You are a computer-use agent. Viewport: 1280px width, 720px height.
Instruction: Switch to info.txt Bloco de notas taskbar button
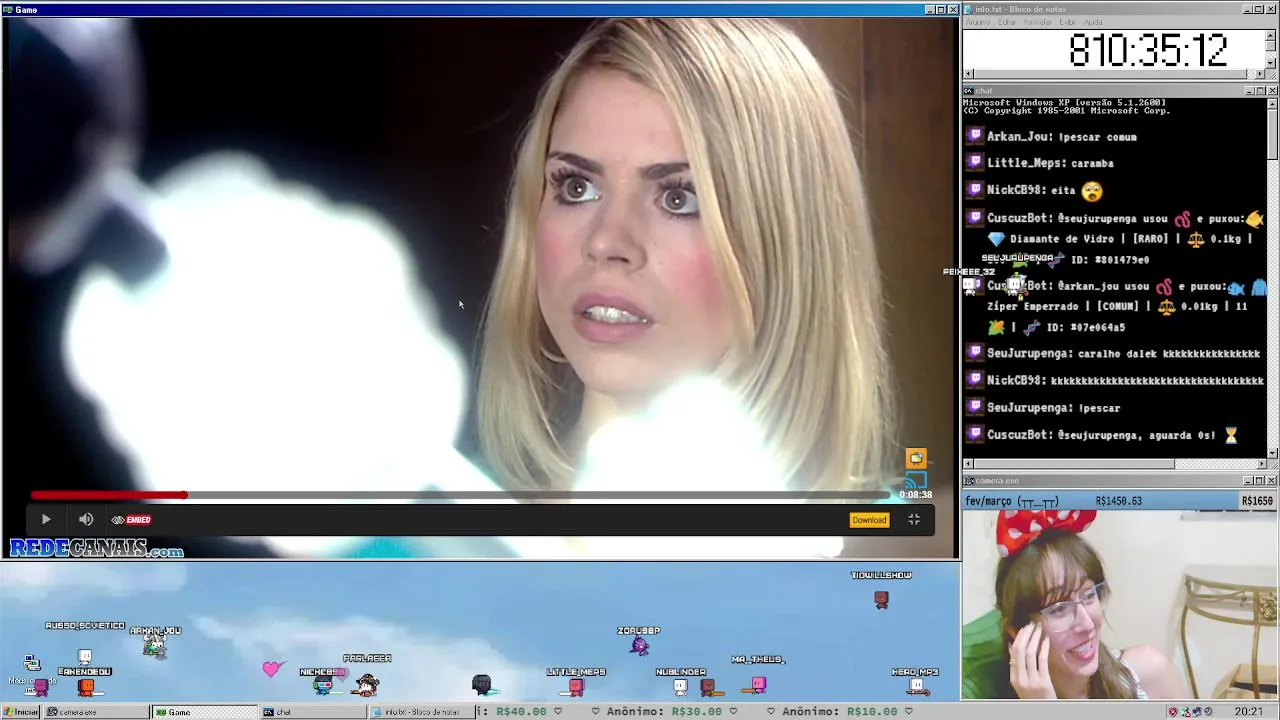click(421, 712)
